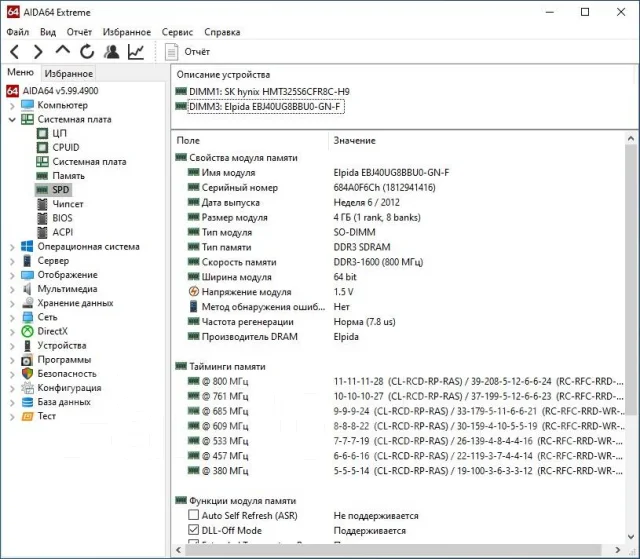Click the Устройства icon
The width and height of the screenshot is (640, 559).
point(27,346)
